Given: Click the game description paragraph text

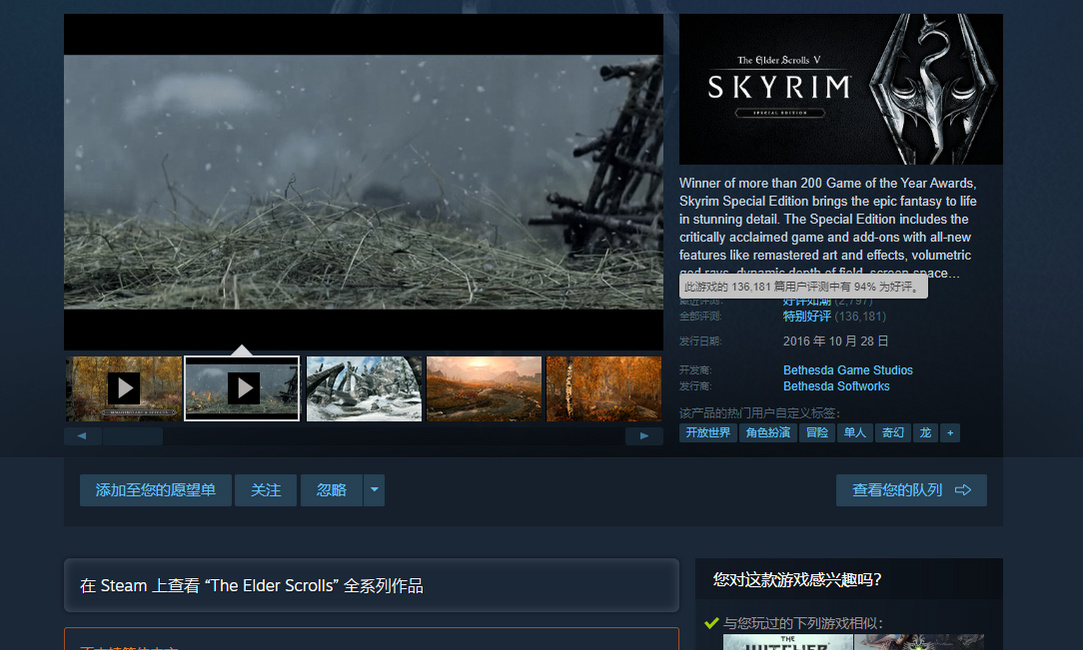Looking at the screenshot, I should (827, 228).
